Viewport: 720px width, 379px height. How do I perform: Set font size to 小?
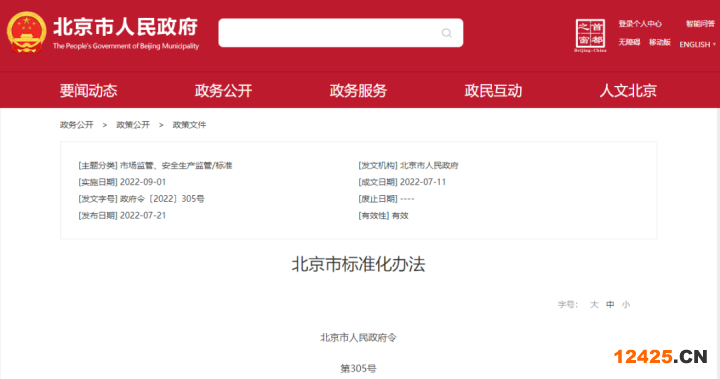point(625,305)
